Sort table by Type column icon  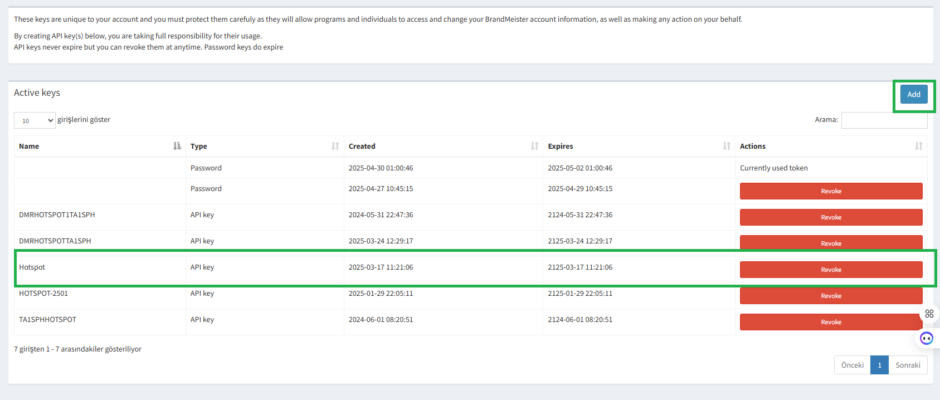tap(335, 146)
